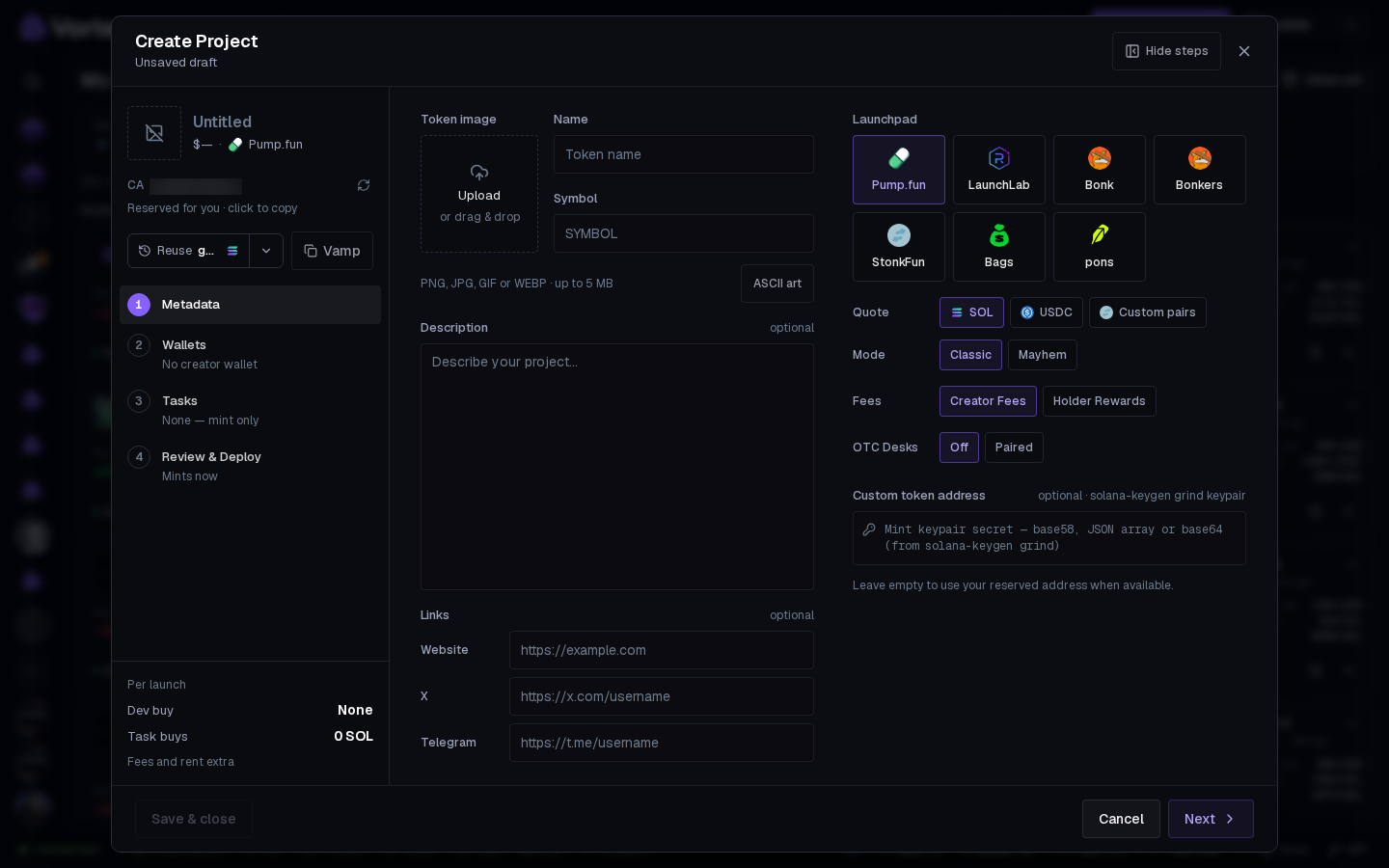Focus the X username link field
1389x868 pixels.
tap(662, 696)
